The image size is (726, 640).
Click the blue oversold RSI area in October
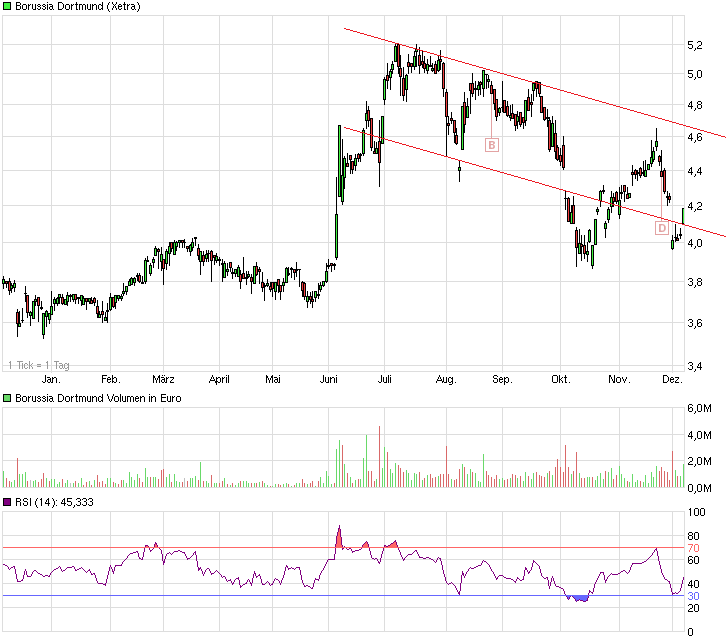(x=578, y=598)
